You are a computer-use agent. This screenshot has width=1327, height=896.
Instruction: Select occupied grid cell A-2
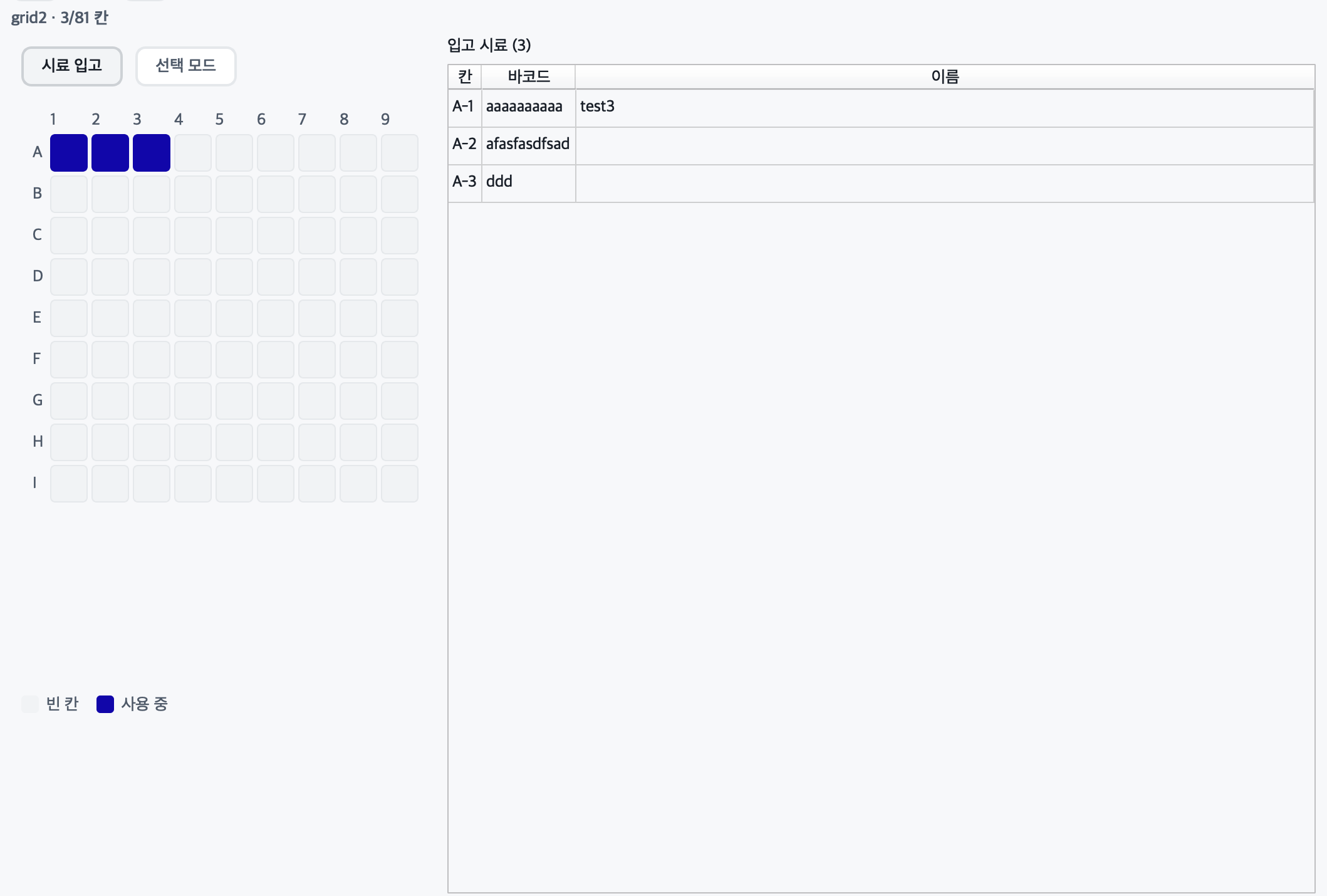tap(110, 153)
